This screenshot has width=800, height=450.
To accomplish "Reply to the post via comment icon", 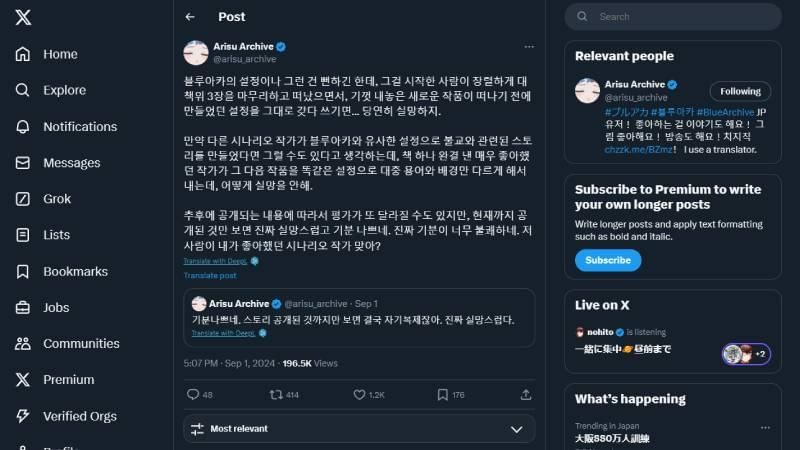I will click(x=193, y=395).
